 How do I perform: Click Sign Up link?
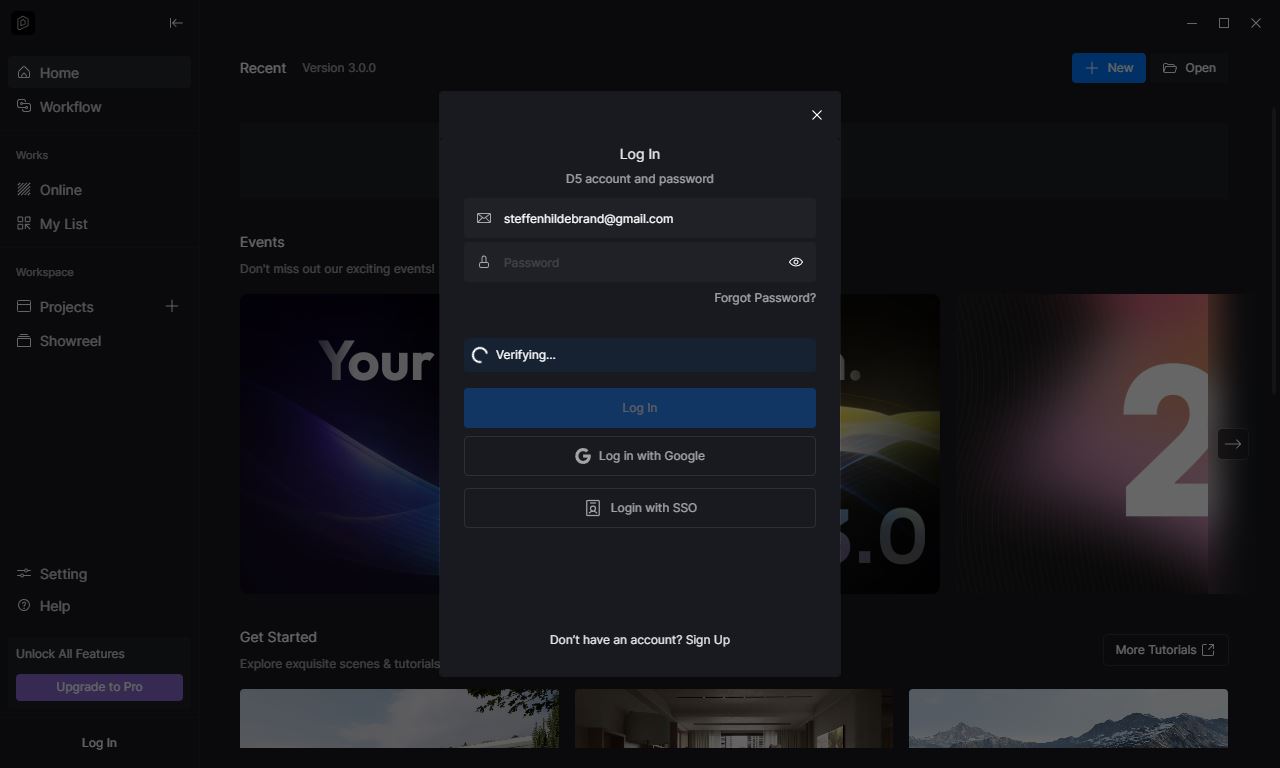click(708, 640)
